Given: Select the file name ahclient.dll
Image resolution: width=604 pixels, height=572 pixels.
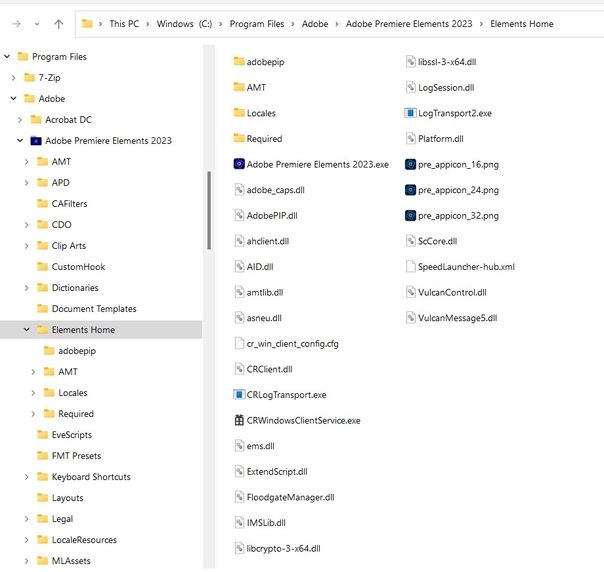Looking at the screenshot, I should pos(268,241).
